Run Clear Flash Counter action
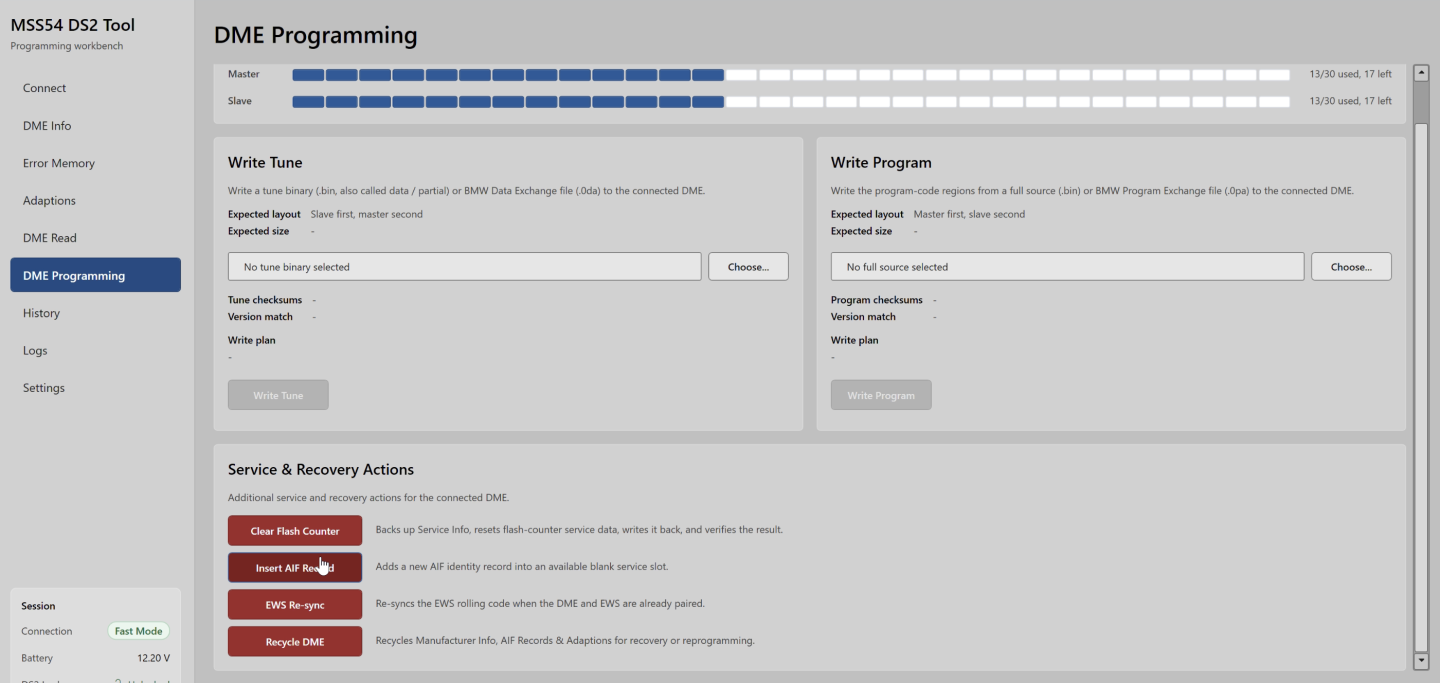The height and width of the screenshot is (683, 1440). coord(295,531)
